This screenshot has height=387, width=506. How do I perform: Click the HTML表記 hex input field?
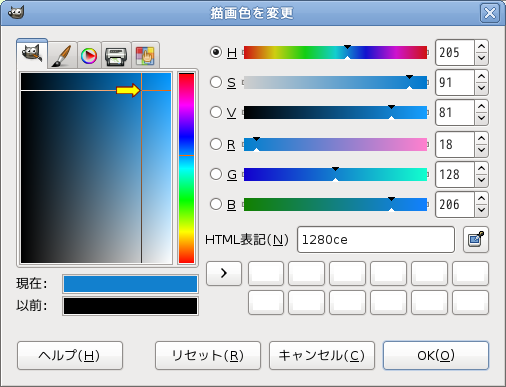(376, 240)
